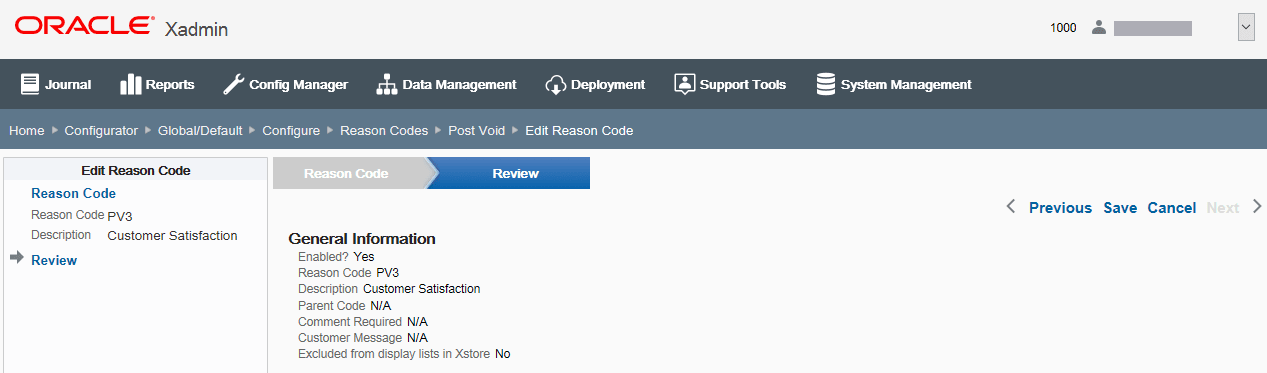The width and height of the screenshot is (1267, 373).
Task: Click sidebar Customer Satisfaction description
Action: [x=172, y=236]
